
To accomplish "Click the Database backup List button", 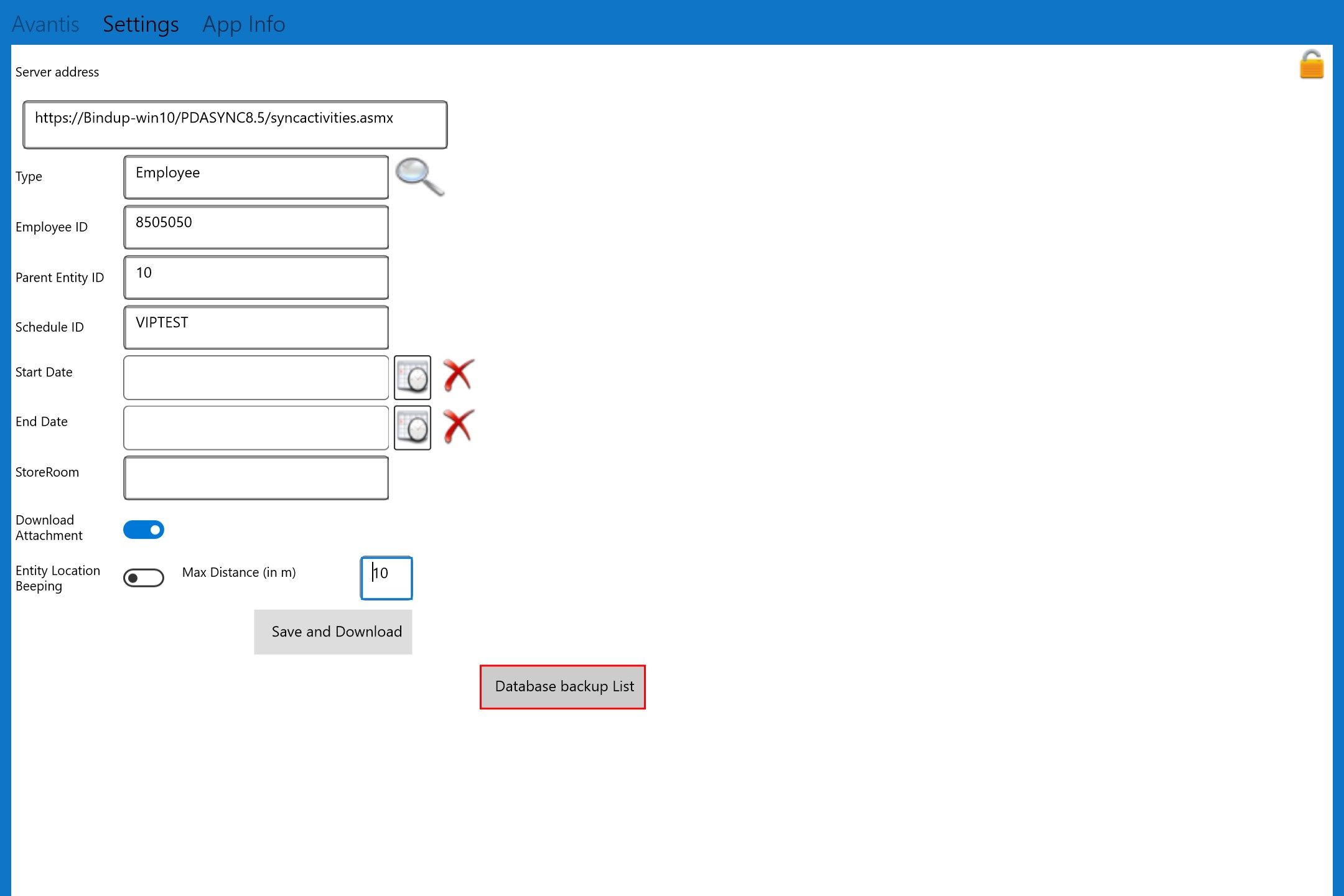I will point(563,686).
